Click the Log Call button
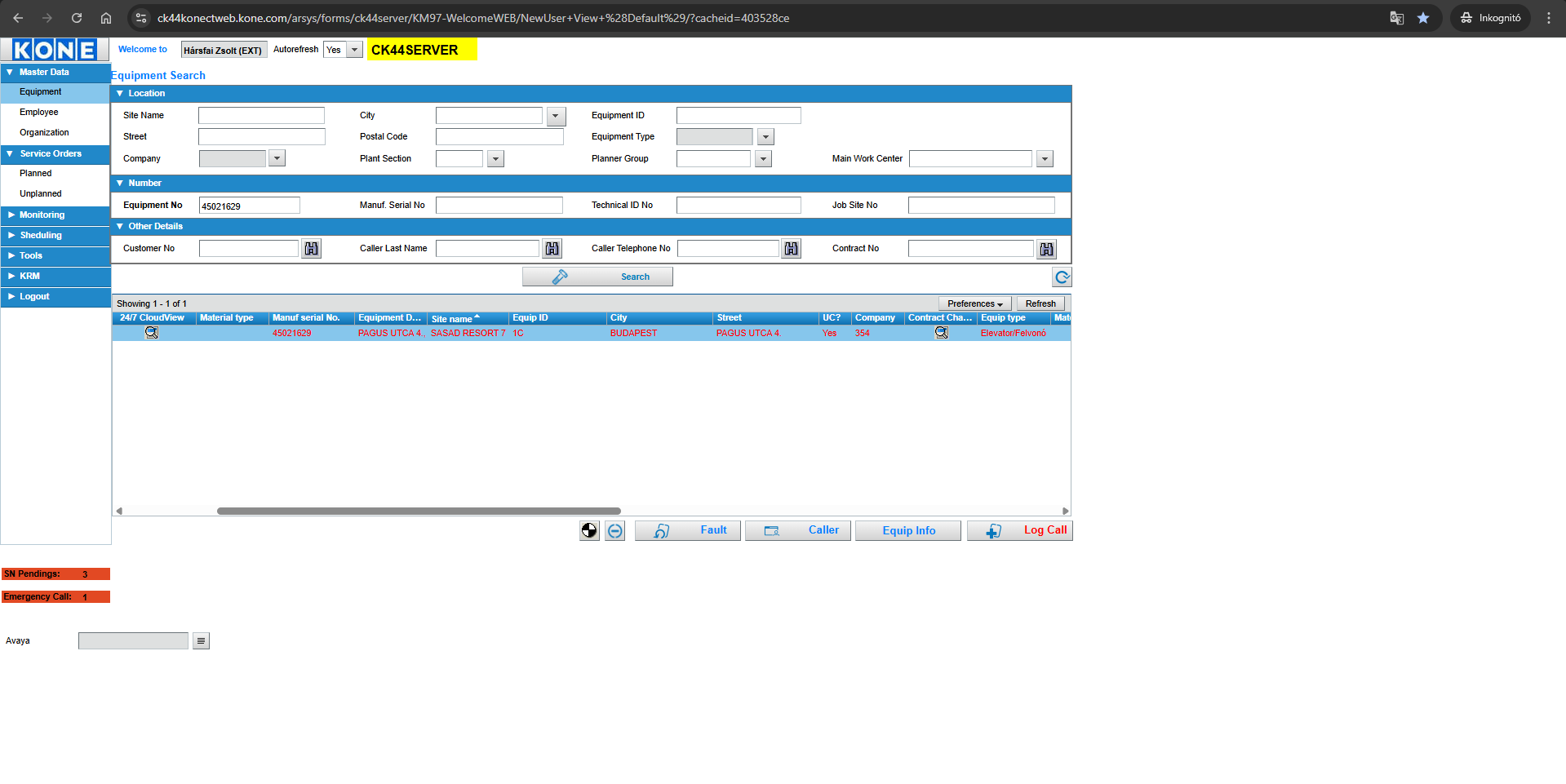Screen dimensions: 1566x784 tap(1019, 531)
